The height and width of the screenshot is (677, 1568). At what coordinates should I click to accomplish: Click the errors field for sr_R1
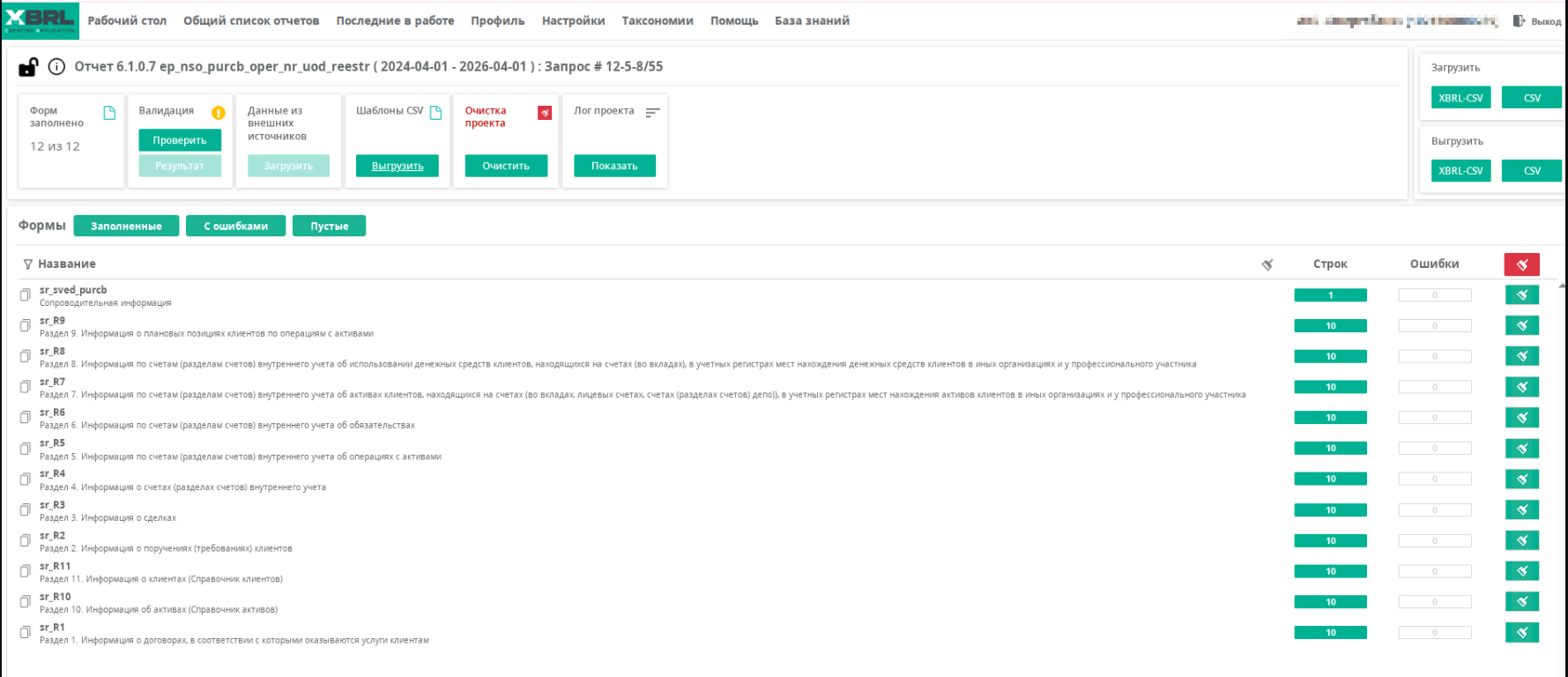click(1434, 633)
